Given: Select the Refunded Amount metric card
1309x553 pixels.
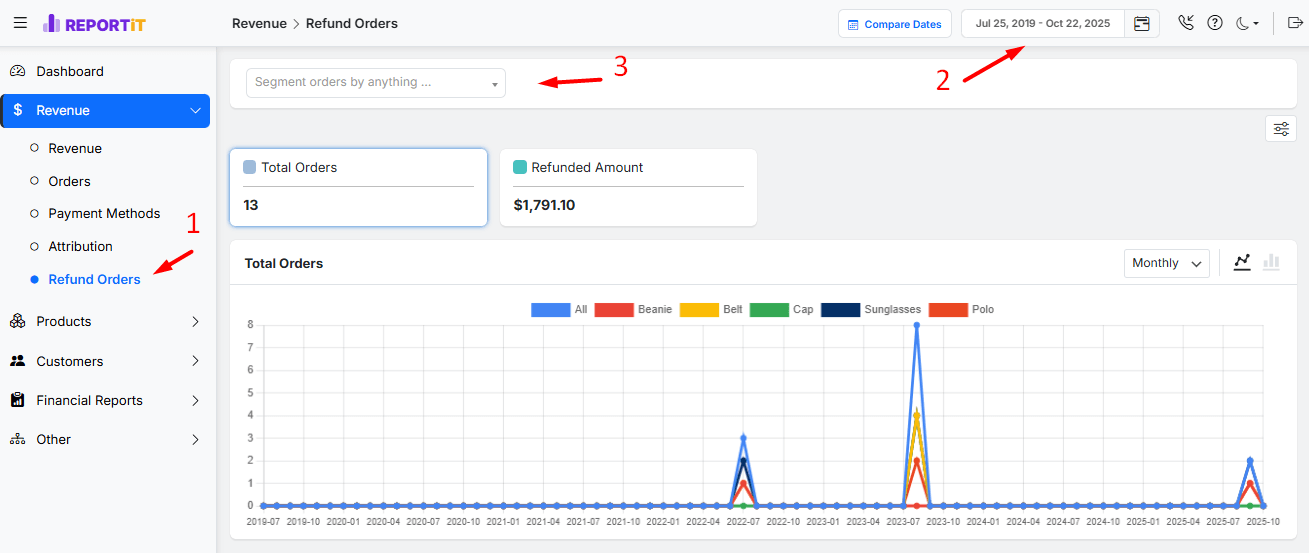Looking at the screenshot, I should coord(628,187).
